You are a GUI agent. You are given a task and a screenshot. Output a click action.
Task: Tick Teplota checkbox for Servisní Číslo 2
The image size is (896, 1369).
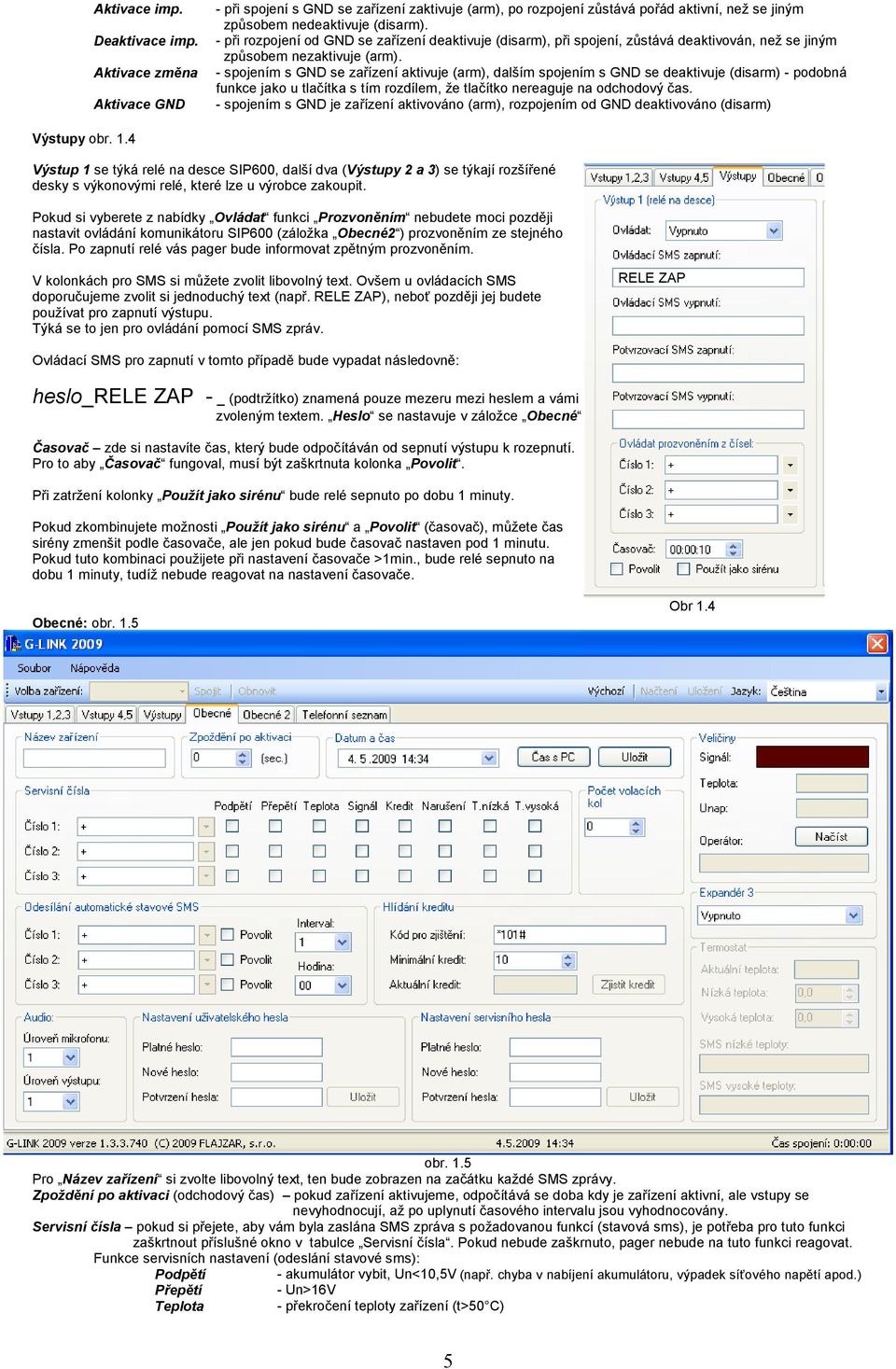click(x=319, y=851)
